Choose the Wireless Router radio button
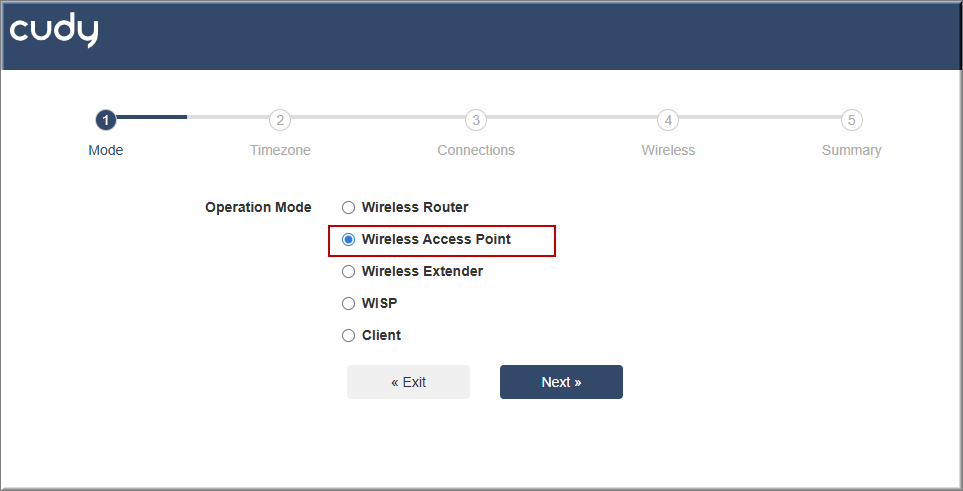This screenshot has width=963, height=491. 348,208
